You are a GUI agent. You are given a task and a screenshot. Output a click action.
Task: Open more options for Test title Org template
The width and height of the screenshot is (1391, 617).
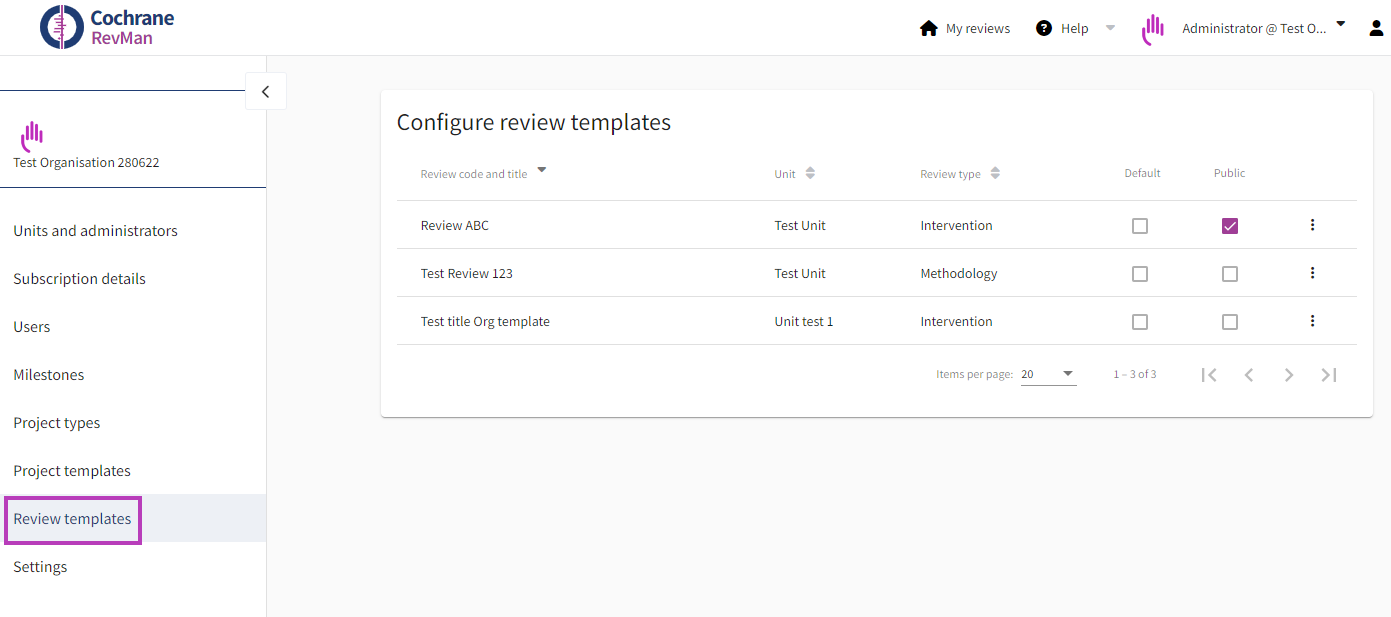pos(1312,321)
